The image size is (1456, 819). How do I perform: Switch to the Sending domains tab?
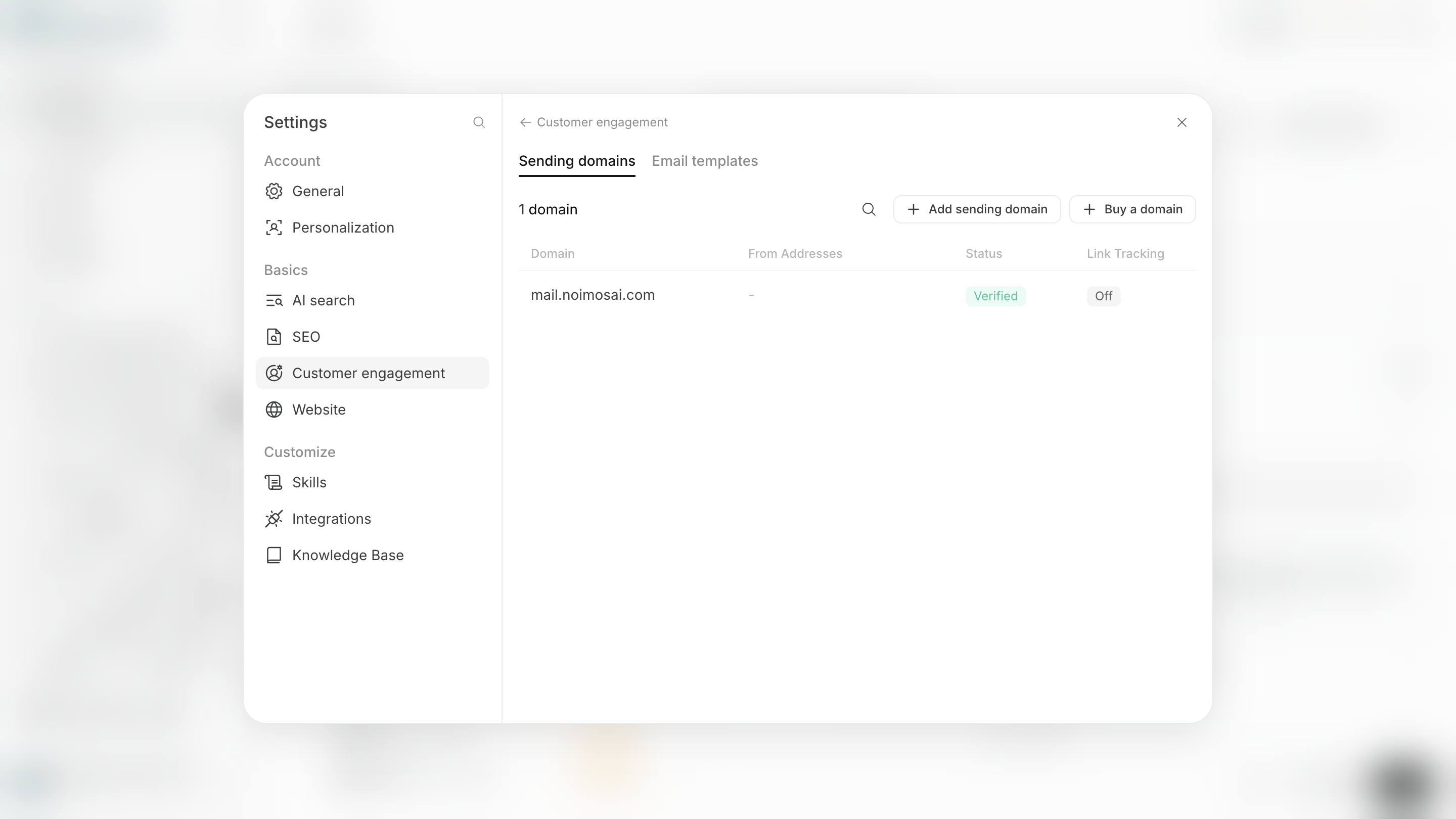[577, 161]
